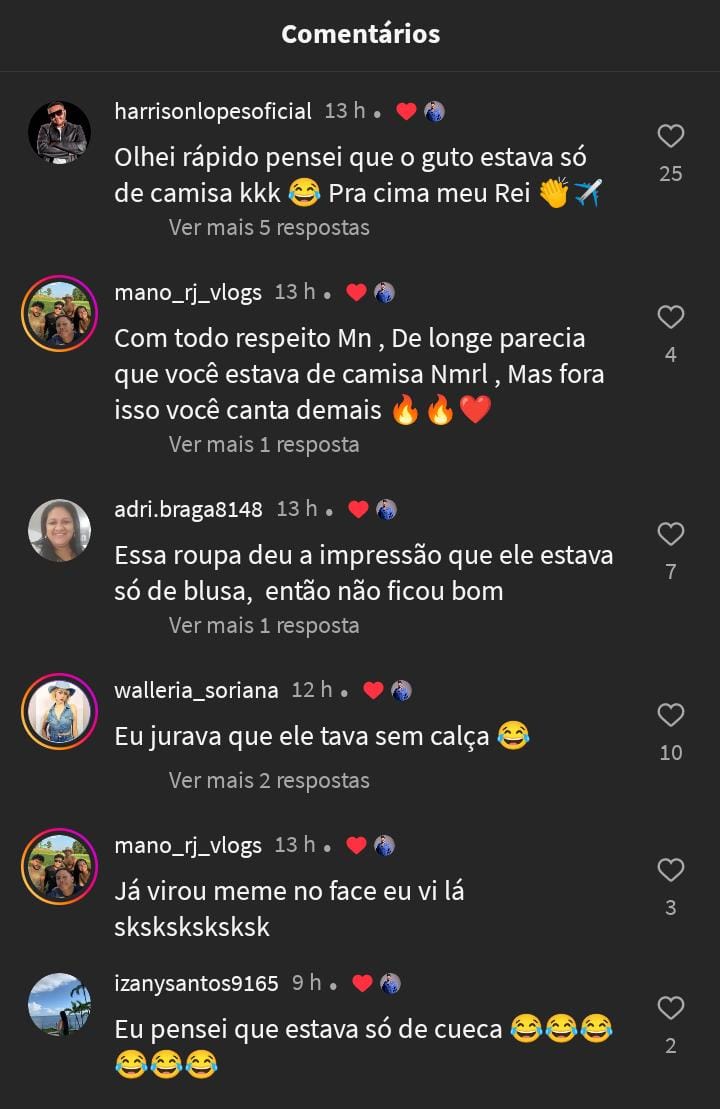This screenshot has height=1109, width=720.
Task: Like harrisonlopesoficial's comment with the heart
Action: click(x=670, y=136)
